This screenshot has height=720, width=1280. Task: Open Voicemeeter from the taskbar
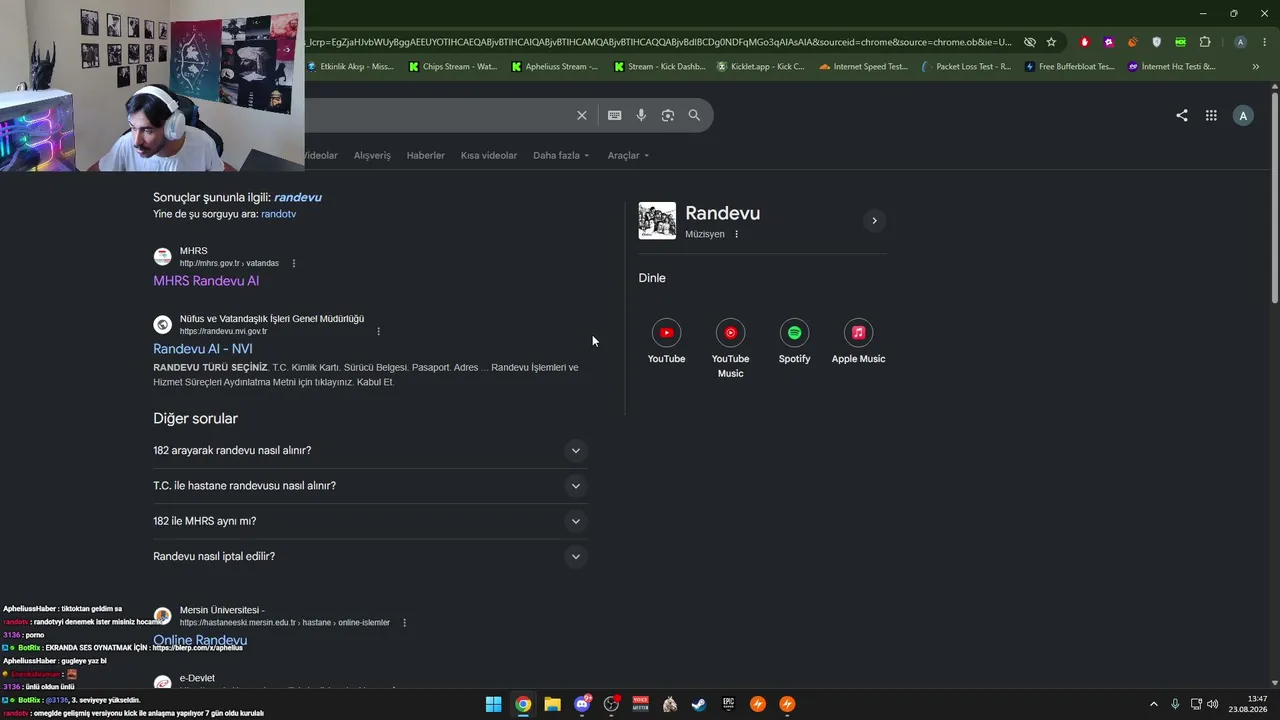(641, 704)
